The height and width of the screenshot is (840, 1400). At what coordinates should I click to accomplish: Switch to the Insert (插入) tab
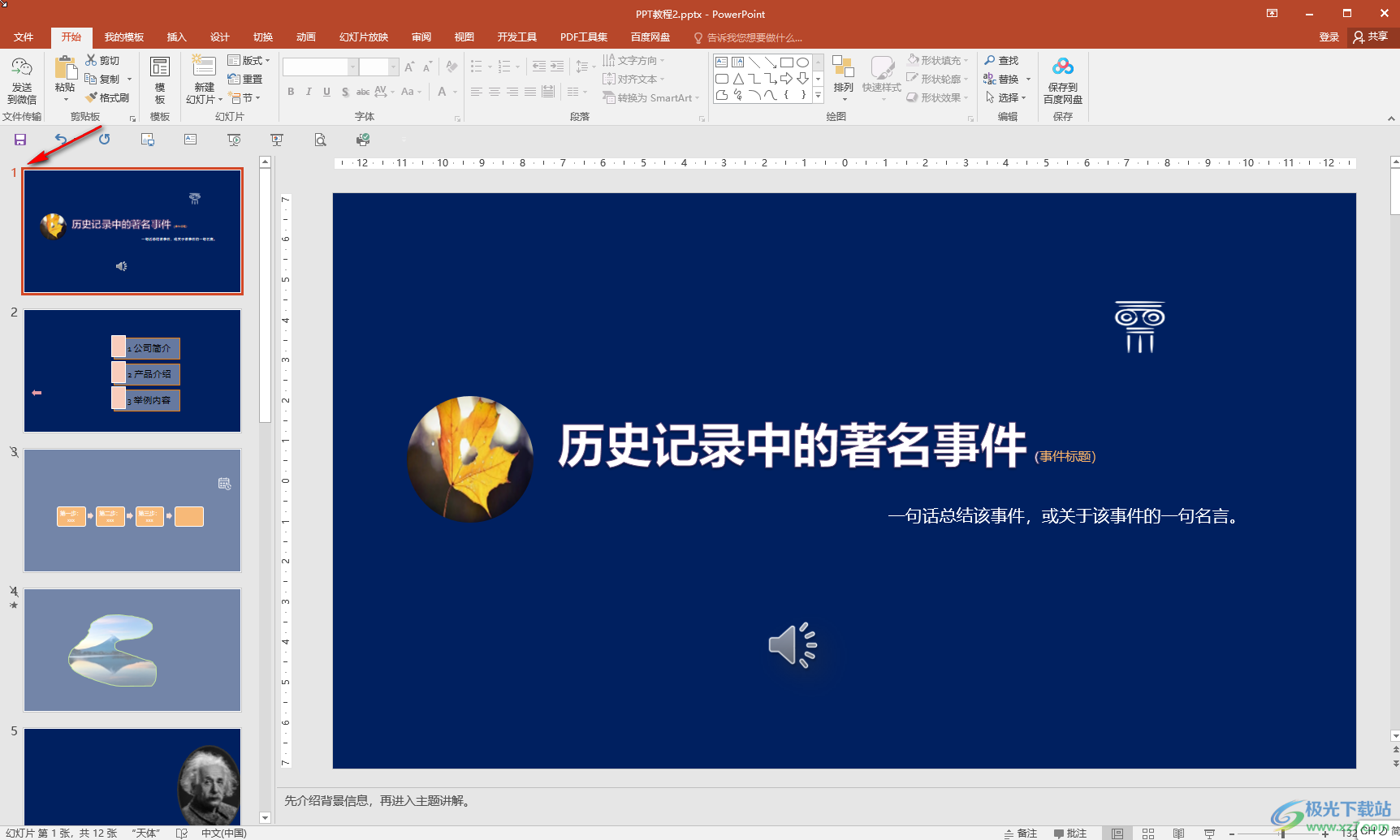click(176, 37)
